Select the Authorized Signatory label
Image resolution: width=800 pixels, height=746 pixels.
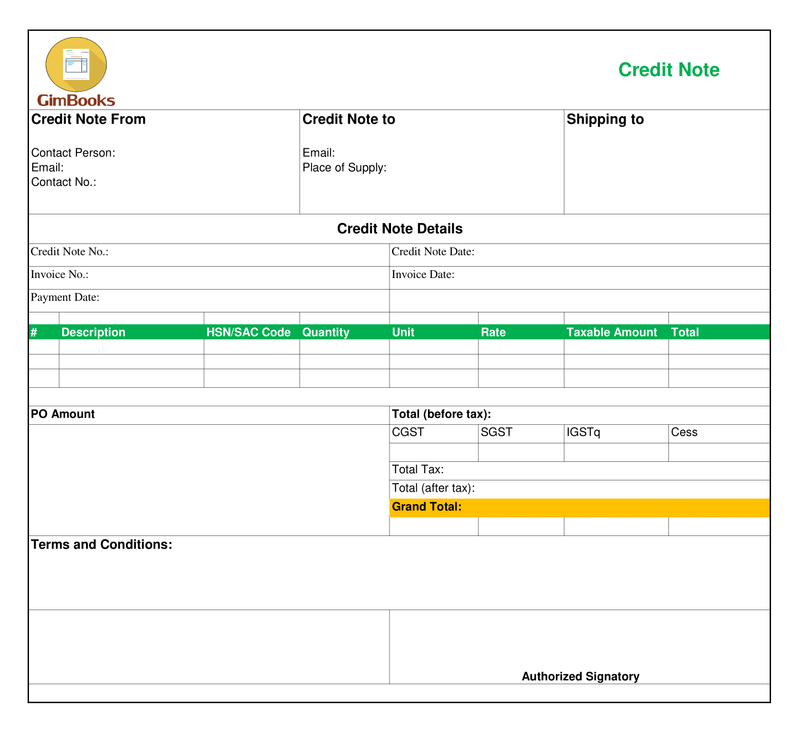[x=580, y=676]
